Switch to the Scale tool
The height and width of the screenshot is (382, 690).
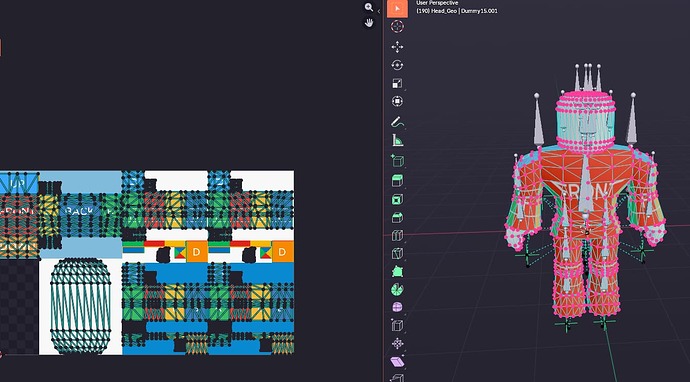click(397, 83)
